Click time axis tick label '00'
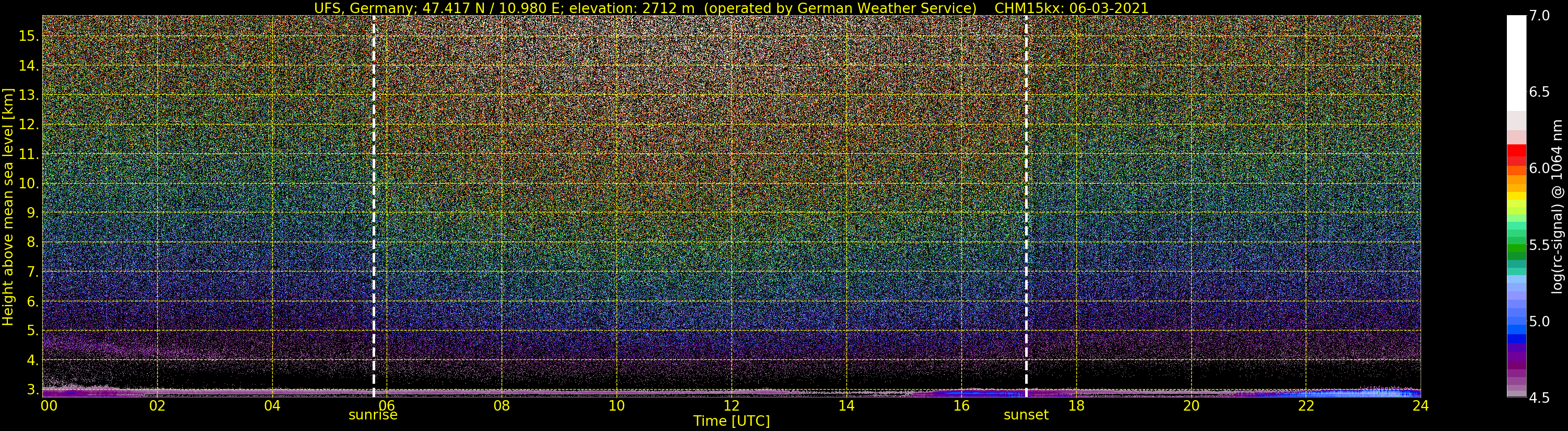Image resolution: width=1568 pixels, height=431 pixels. pyautogui.click(x=49, y=405)
